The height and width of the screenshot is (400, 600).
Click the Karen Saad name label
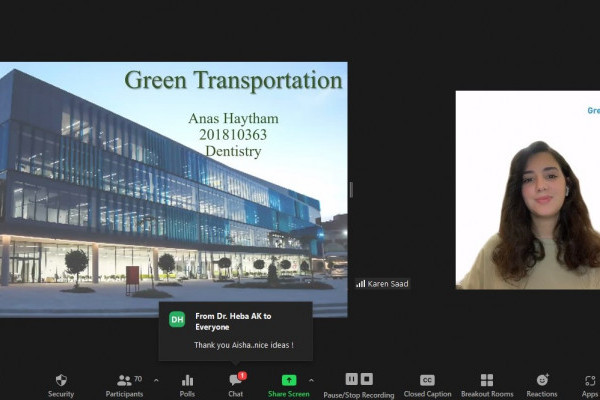[x=387, y=283]
